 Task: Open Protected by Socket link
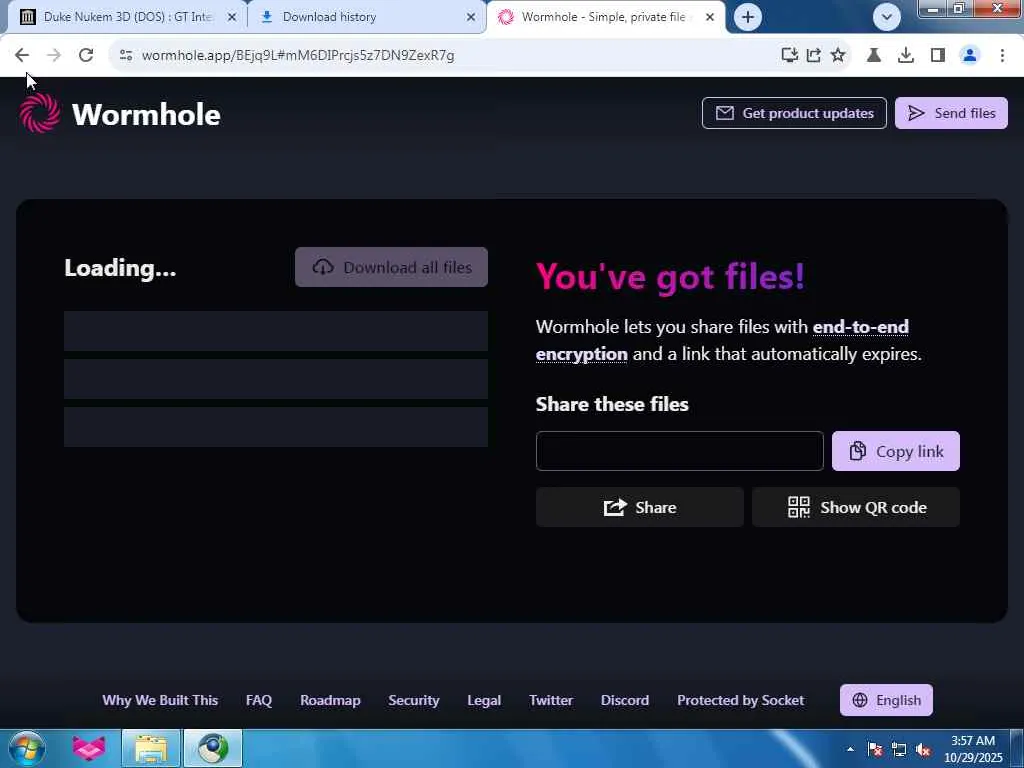pyautogui.click(x=740, y=700)
